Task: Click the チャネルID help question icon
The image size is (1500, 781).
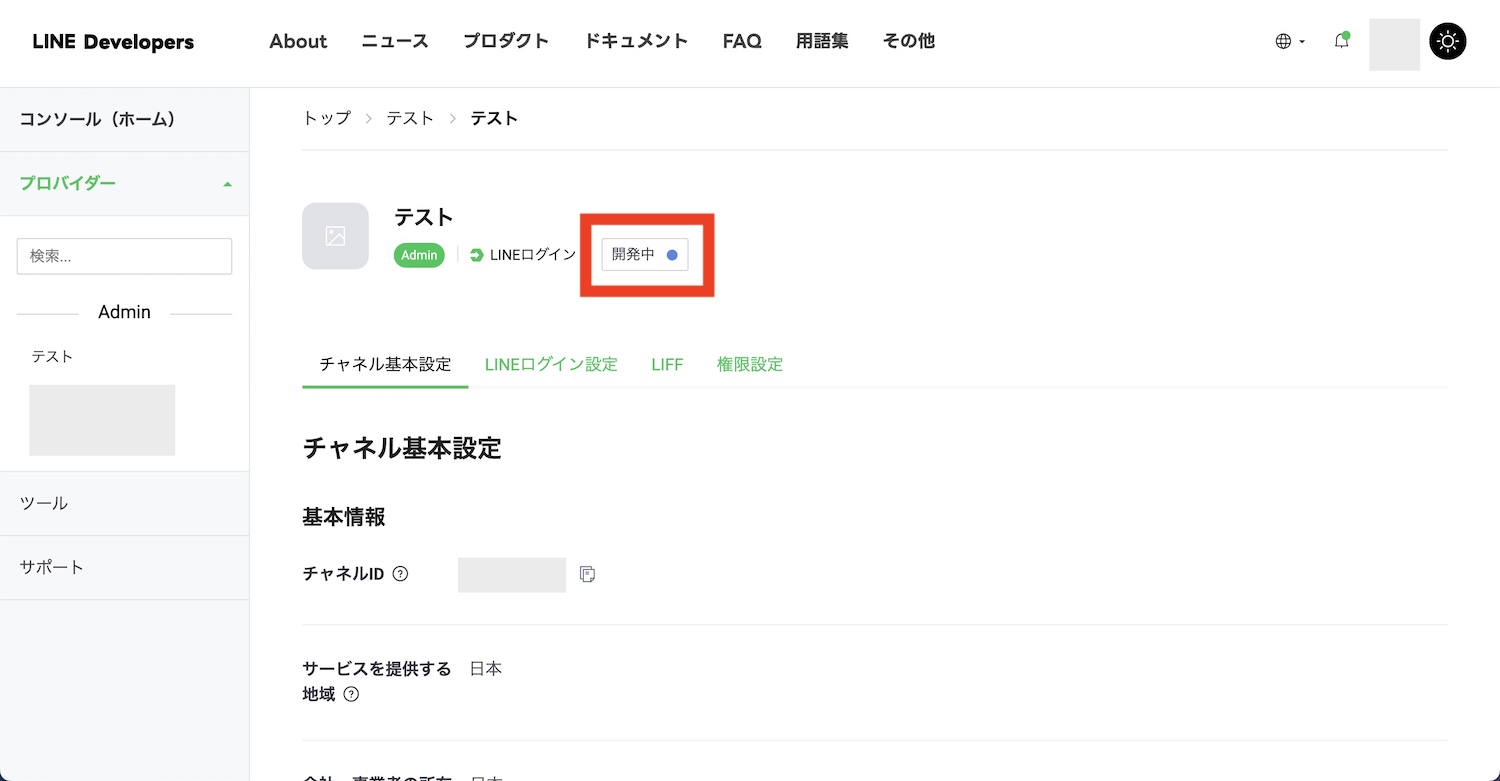Action: click(400, 574)
